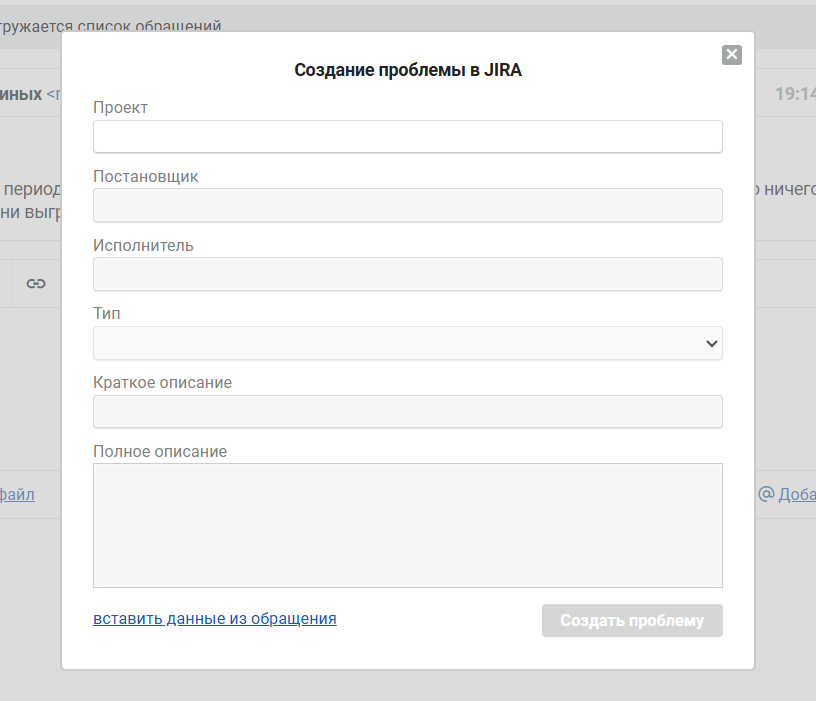816x701 pixels.
Task: Focus the Проект input field
Action: pyautogui.click(x=407, y=136)
